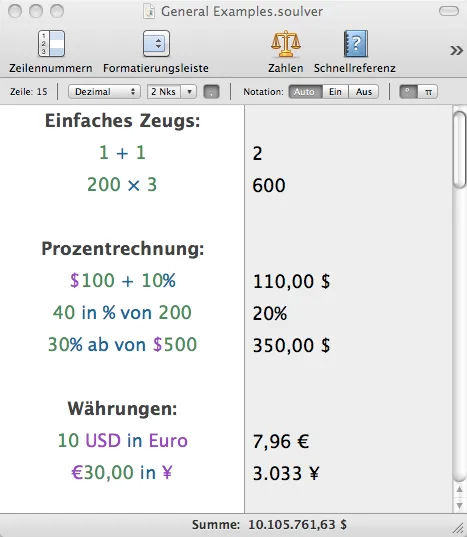Click the vertical scrollbar thumb
This screenshot has width=467, height=537.
click(459, 149)
